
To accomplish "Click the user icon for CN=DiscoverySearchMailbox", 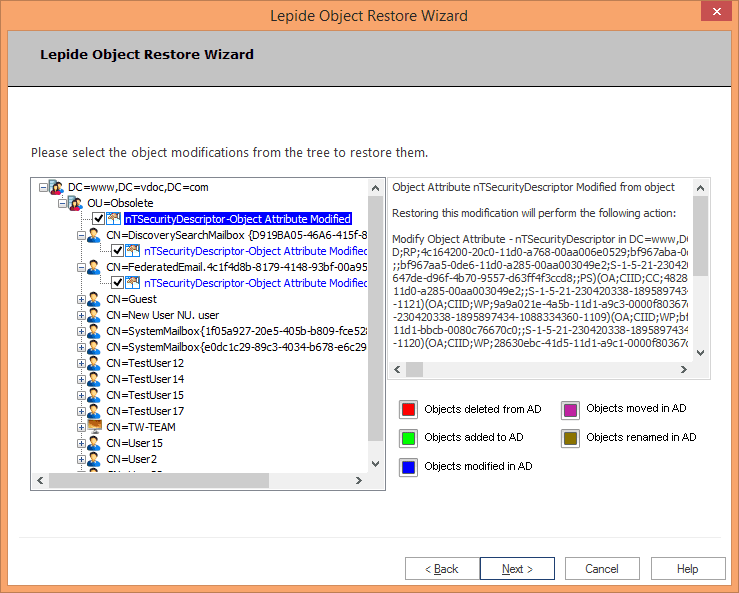I will click(x=94, y=235).
